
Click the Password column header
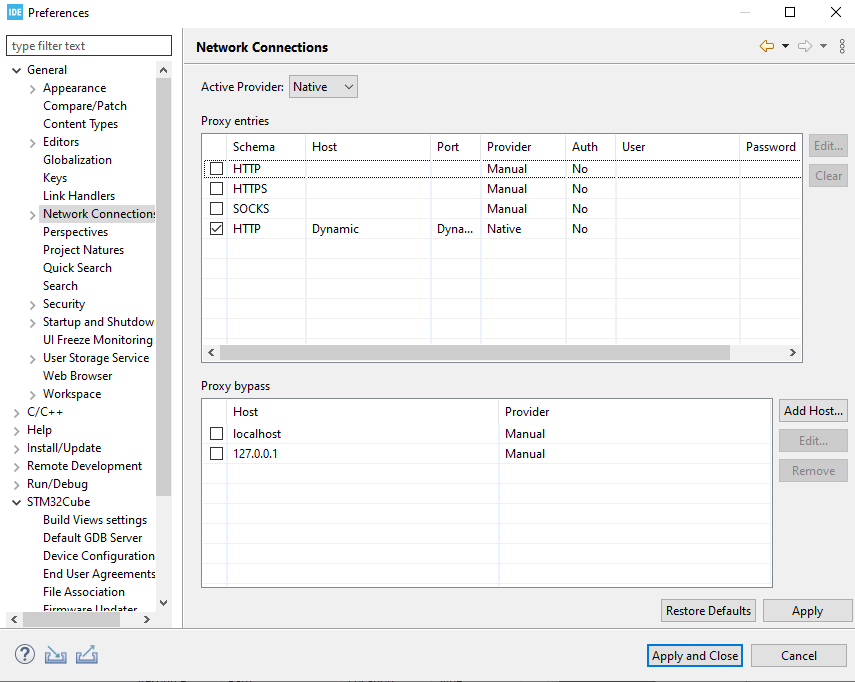pyautogui.click(x=770, y=147)
